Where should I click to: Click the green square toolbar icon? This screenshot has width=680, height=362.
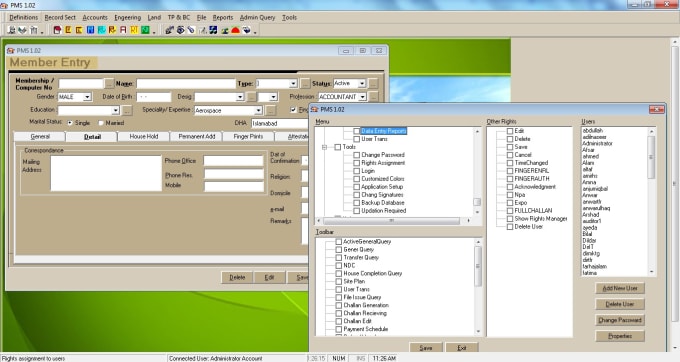(x=145, y=30)
